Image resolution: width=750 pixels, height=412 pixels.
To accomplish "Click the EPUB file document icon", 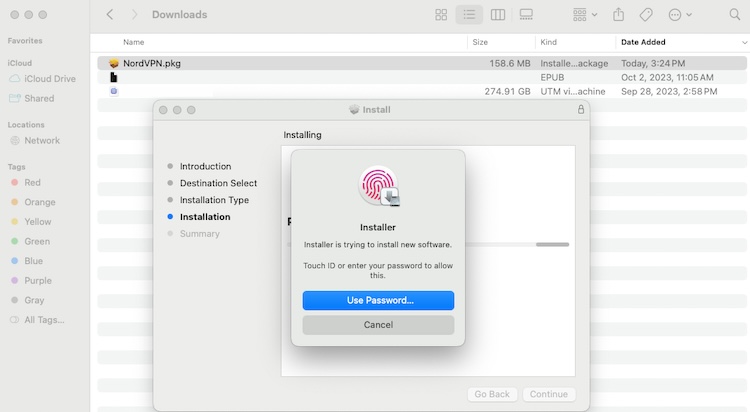I will (113, 77).
